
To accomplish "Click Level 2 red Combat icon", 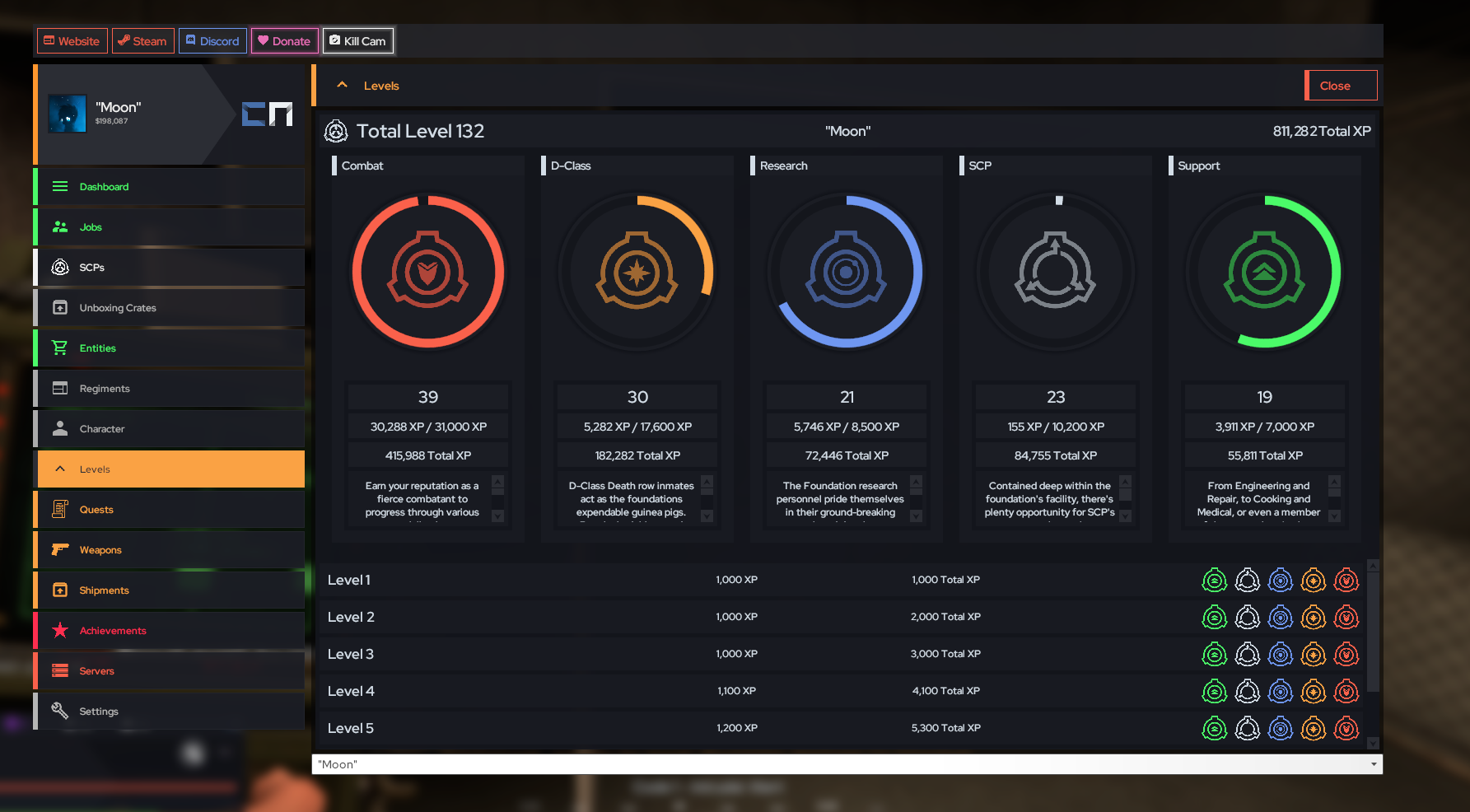I will pos(1346,618).
